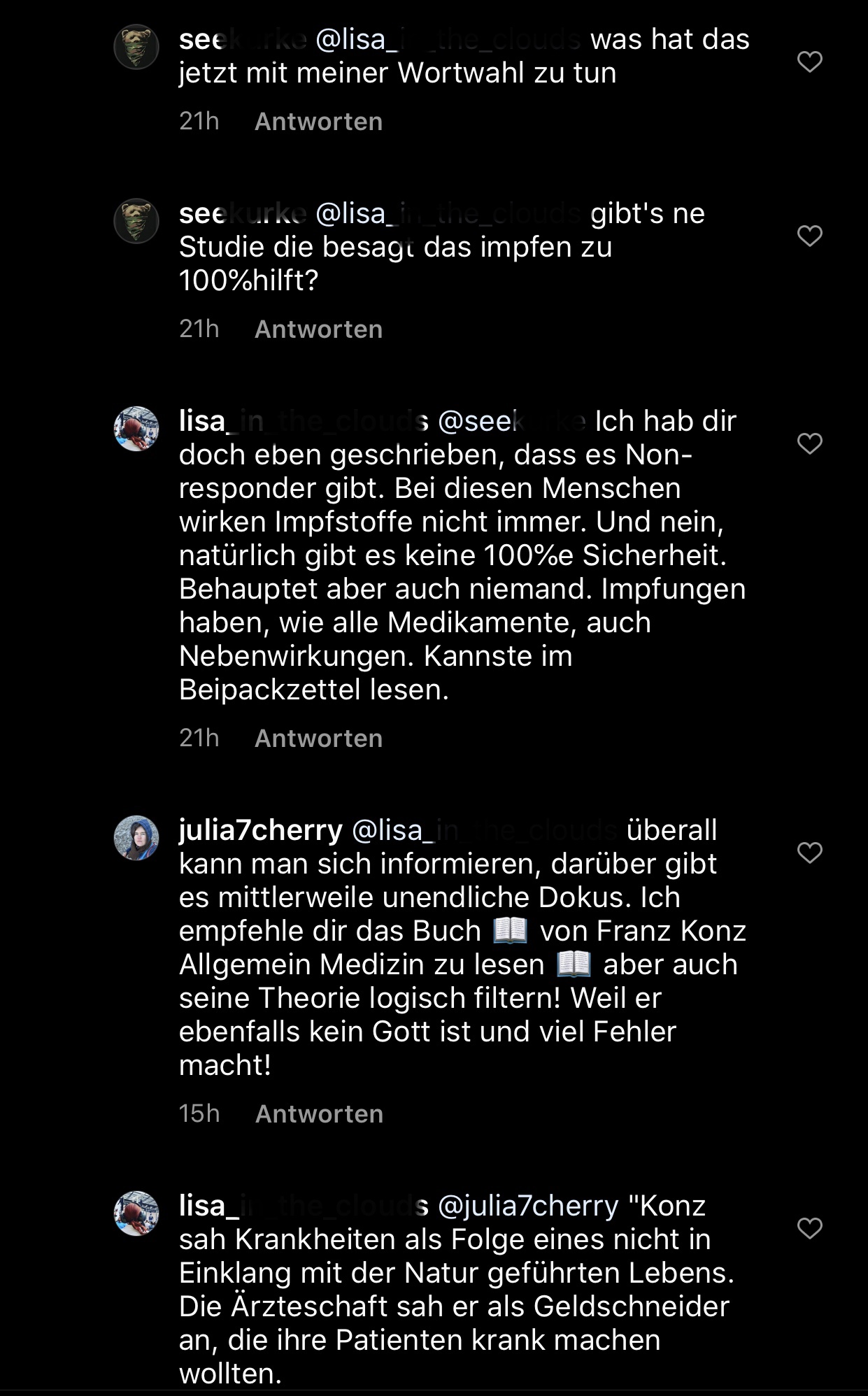
Task: Tap commenter username on the "Wortwahl" comment
Action: point(242,40)
